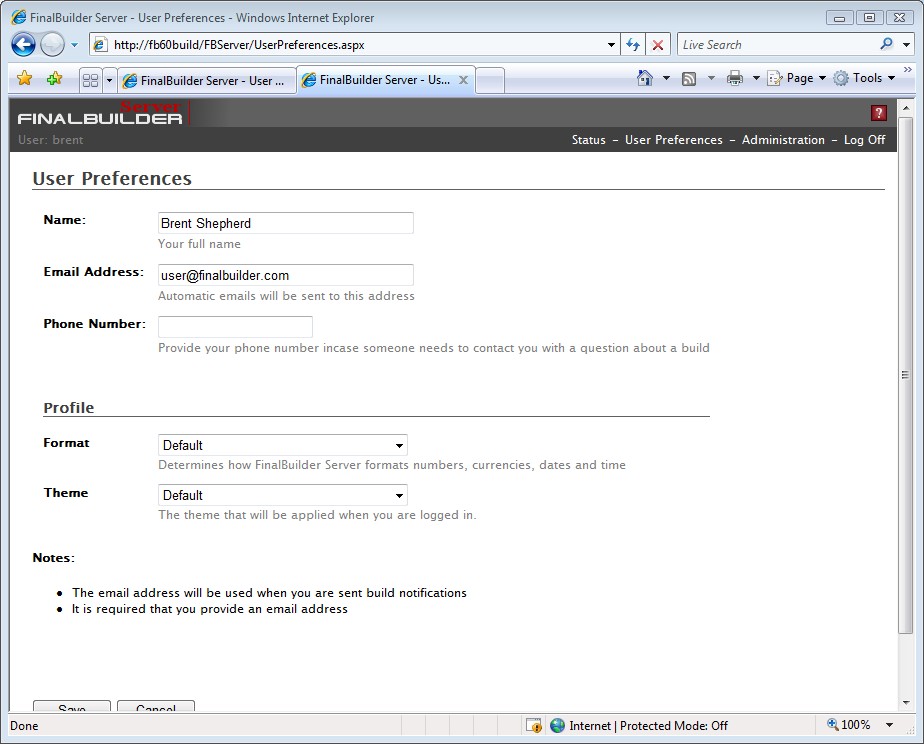Image resolution: width=924 pixels, height=744 pixels.
Task: Click the popup blocker status bar icon
Action: (x=534, y=725)
